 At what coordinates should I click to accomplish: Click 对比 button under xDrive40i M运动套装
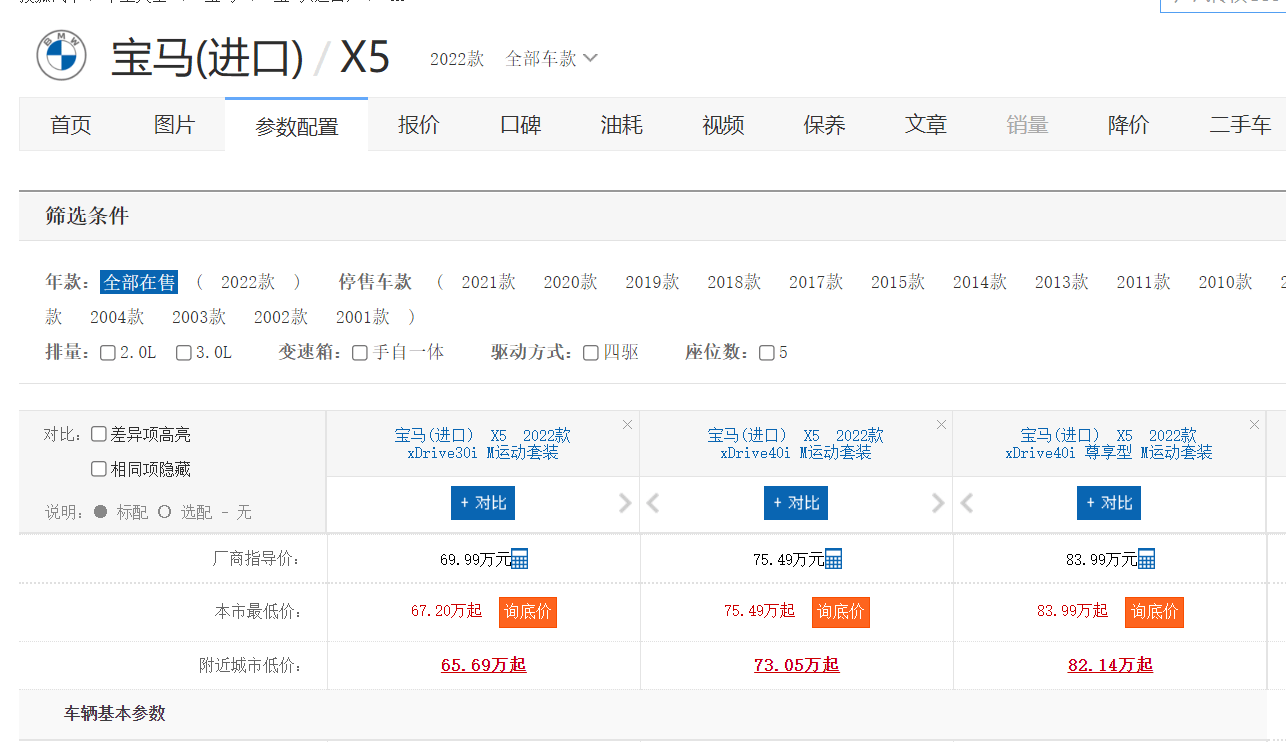[x=795, y=503]
